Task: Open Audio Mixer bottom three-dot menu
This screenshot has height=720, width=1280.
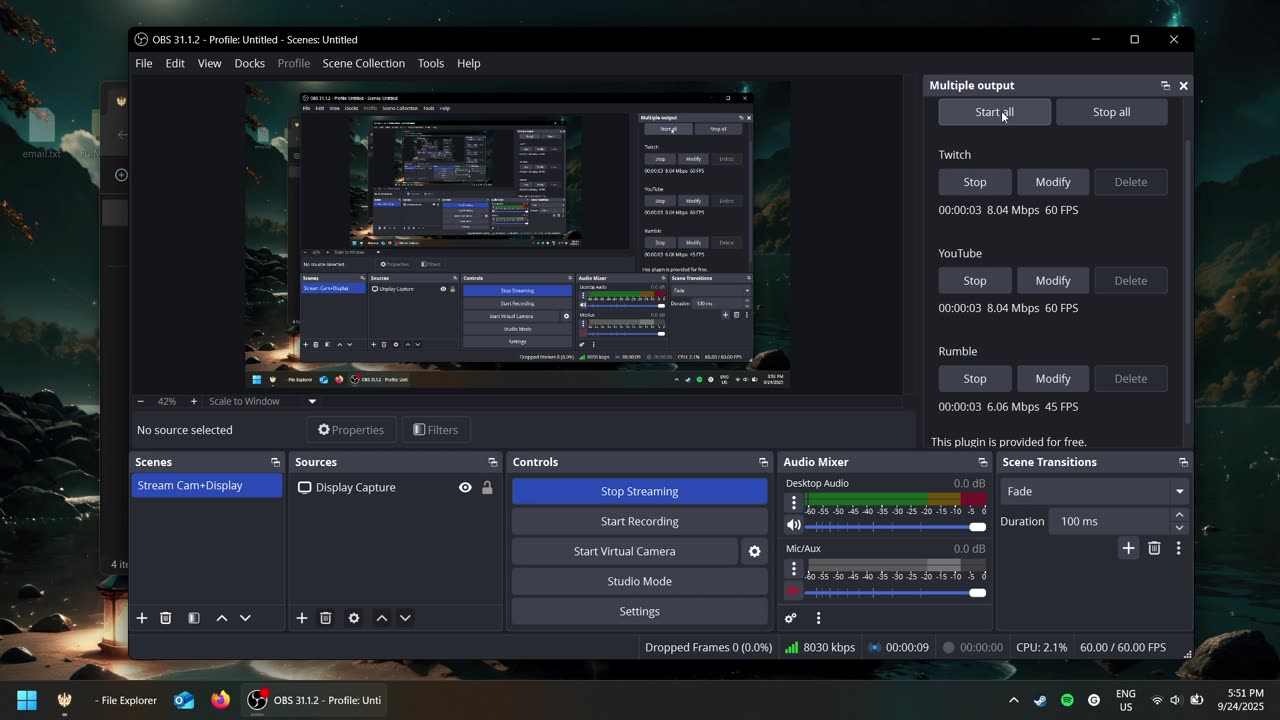Action: coord(818,618)
